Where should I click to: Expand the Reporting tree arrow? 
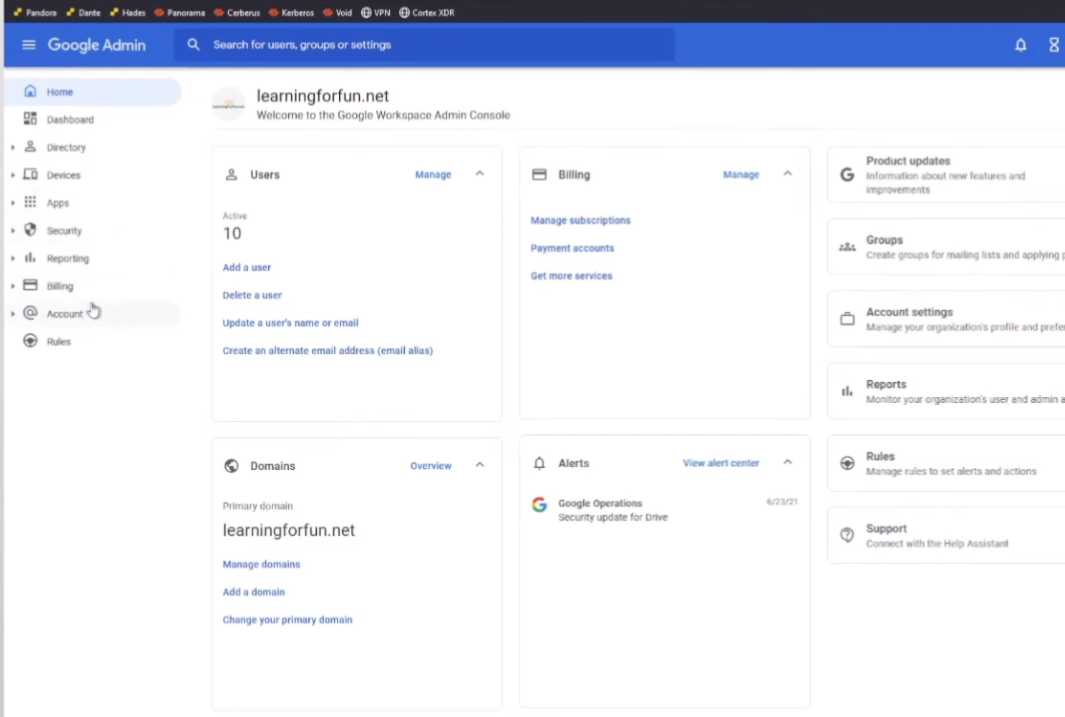12,259
